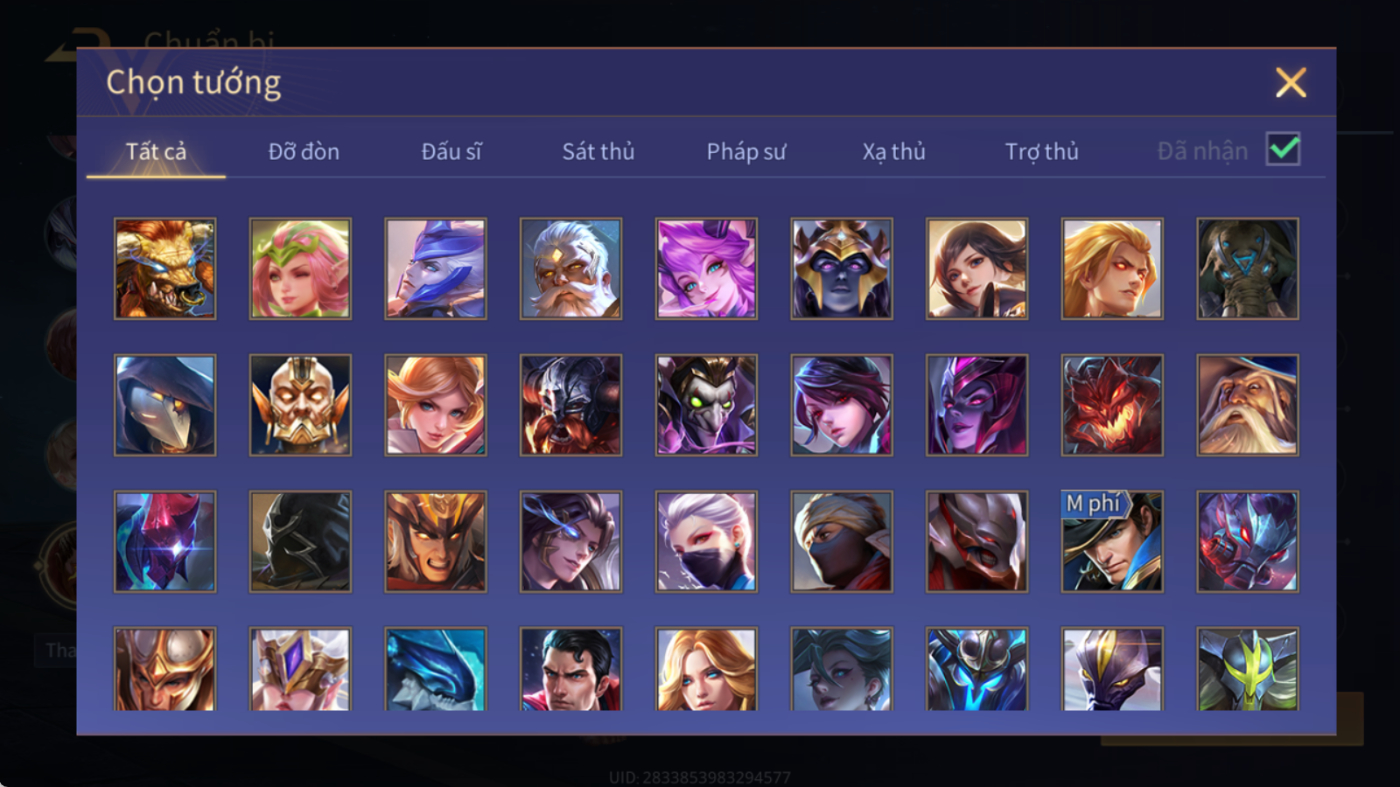Close the 'Chọn tướng' dialog
1400x787 pixels.
1291,82
